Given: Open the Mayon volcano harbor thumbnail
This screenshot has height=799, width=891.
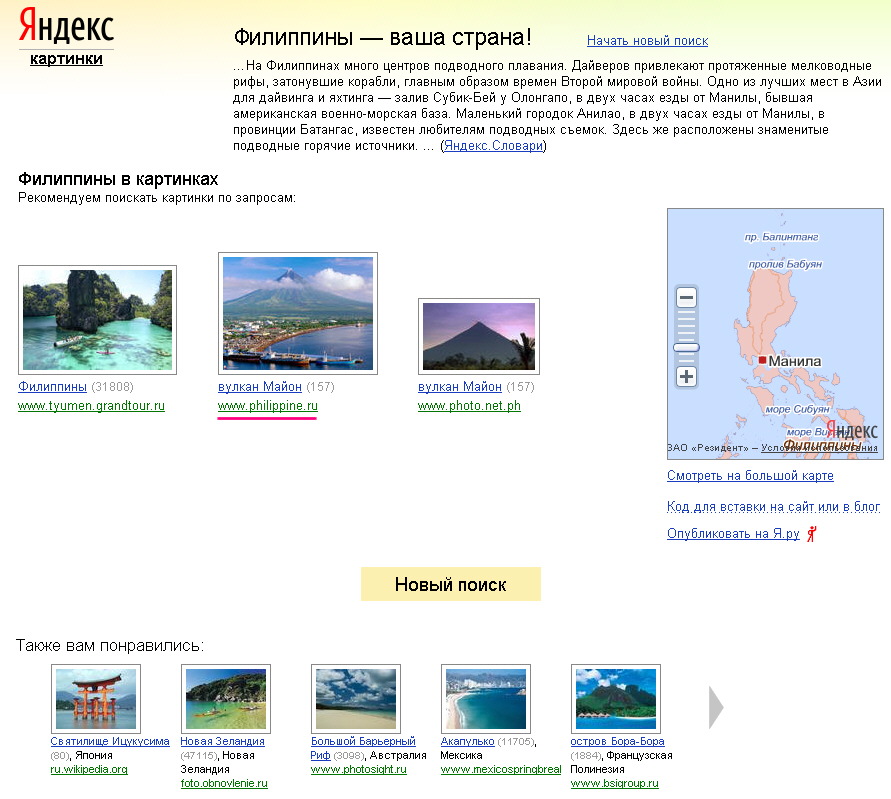Looking at the screenshot, I should [x=297, y=313].
